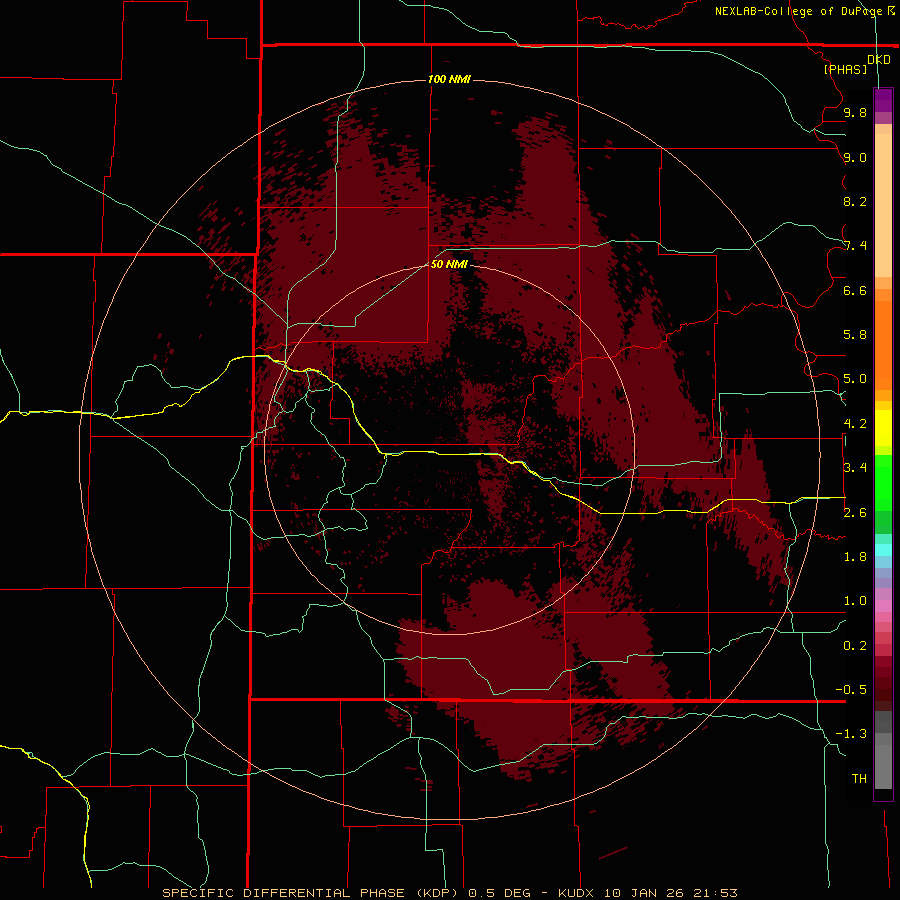Screen dimensions: 900x900
Task: Click the purple color band atop legend
Action: (883, 100)
